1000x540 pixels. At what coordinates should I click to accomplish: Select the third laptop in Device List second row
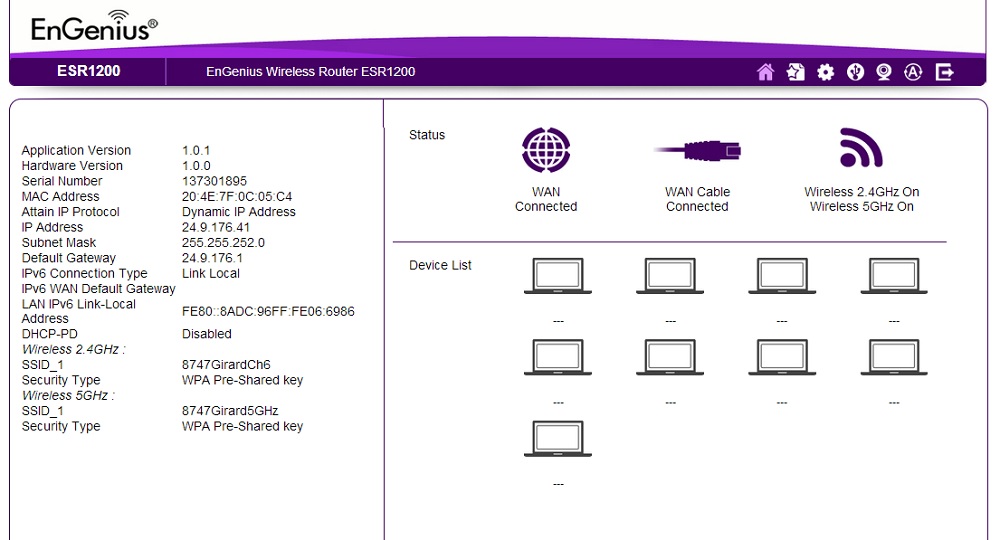coord(782,357)
